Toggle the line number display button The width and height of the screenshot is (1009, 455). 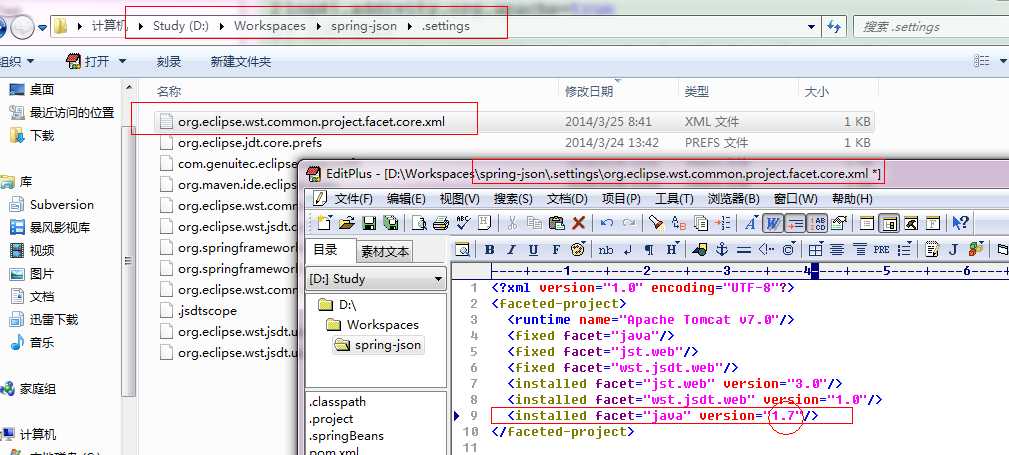pyautogui.click(x=817, y=223)
